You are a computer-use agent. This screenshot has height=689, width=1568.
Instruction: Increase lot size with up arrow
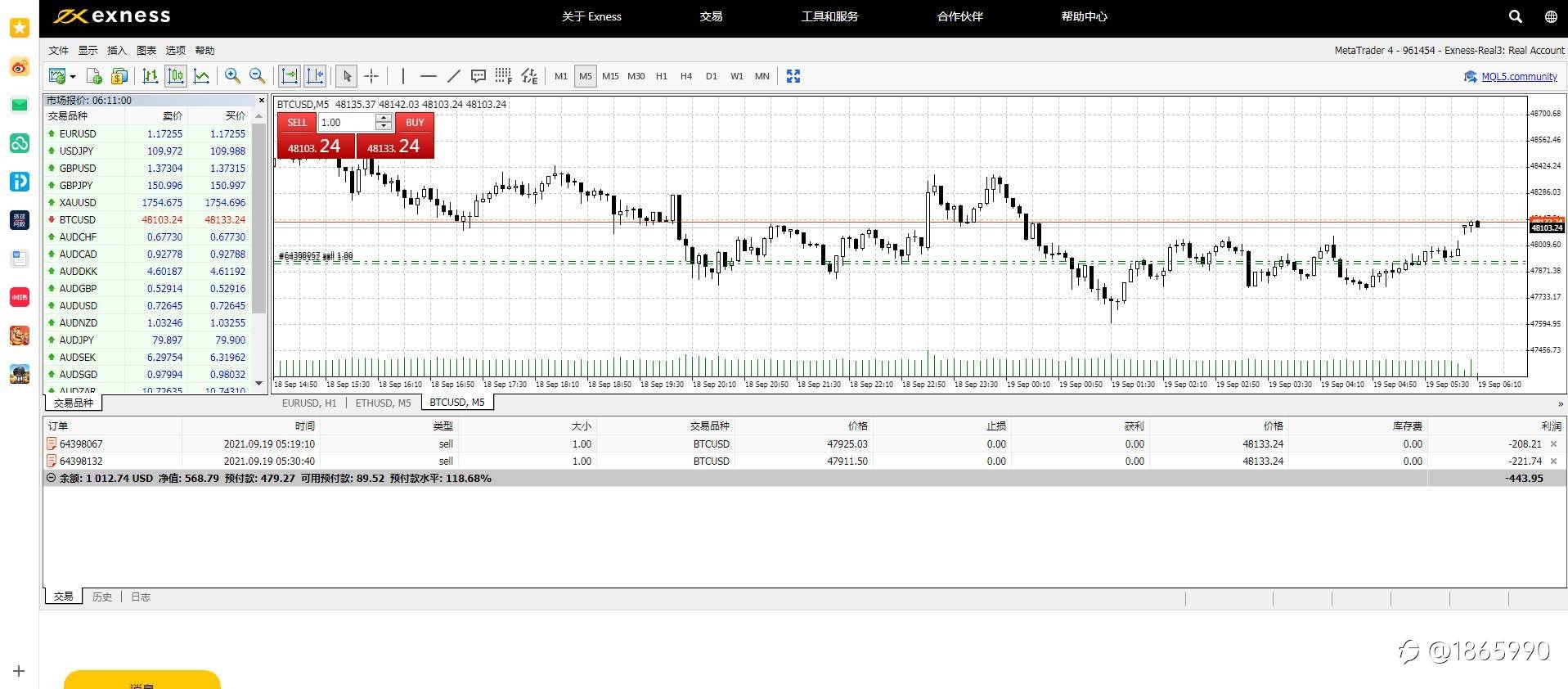(384, 118)
